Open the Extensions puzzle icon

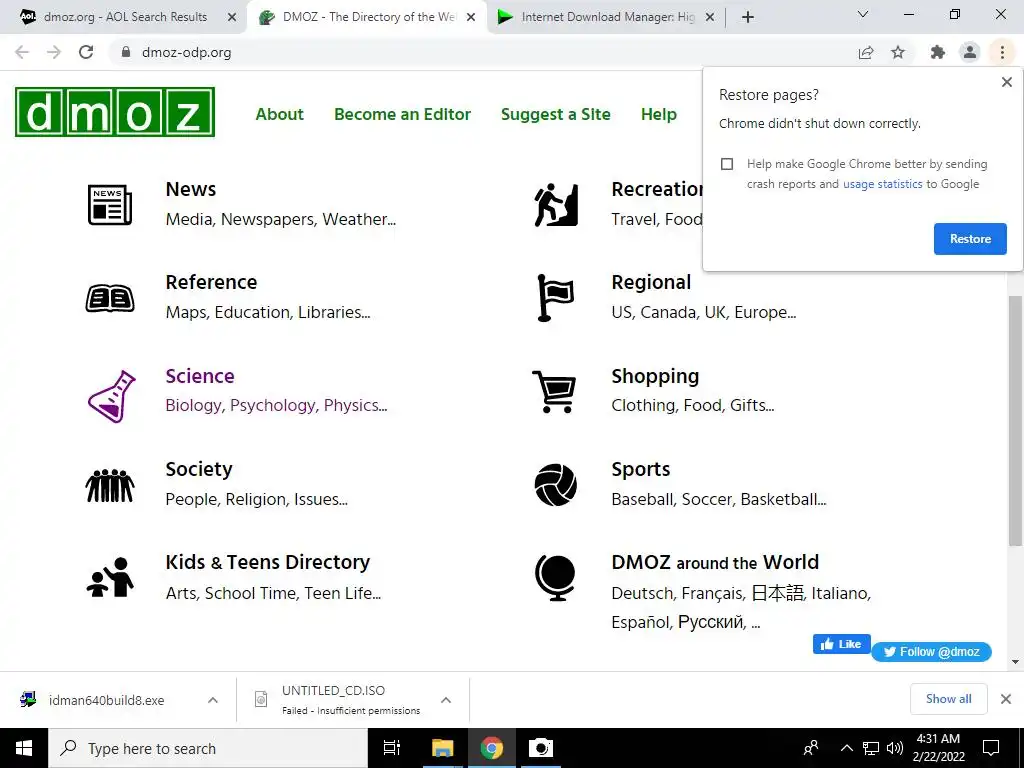(x=938, y=52)
